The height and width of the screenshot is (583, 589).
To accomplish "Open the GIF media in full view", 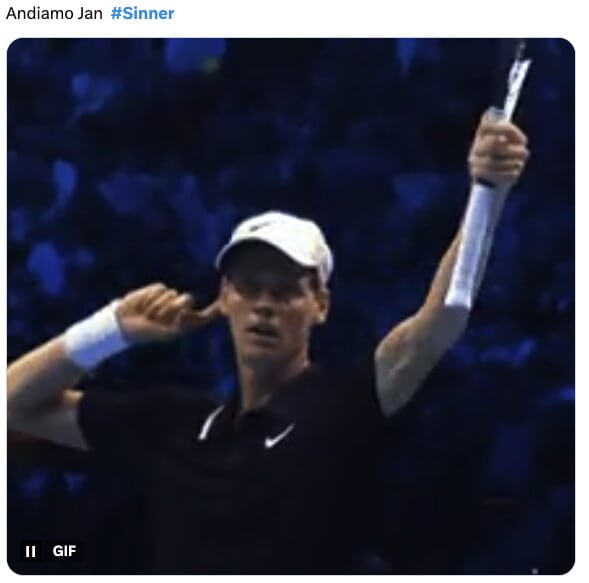I will coord(291,306).
